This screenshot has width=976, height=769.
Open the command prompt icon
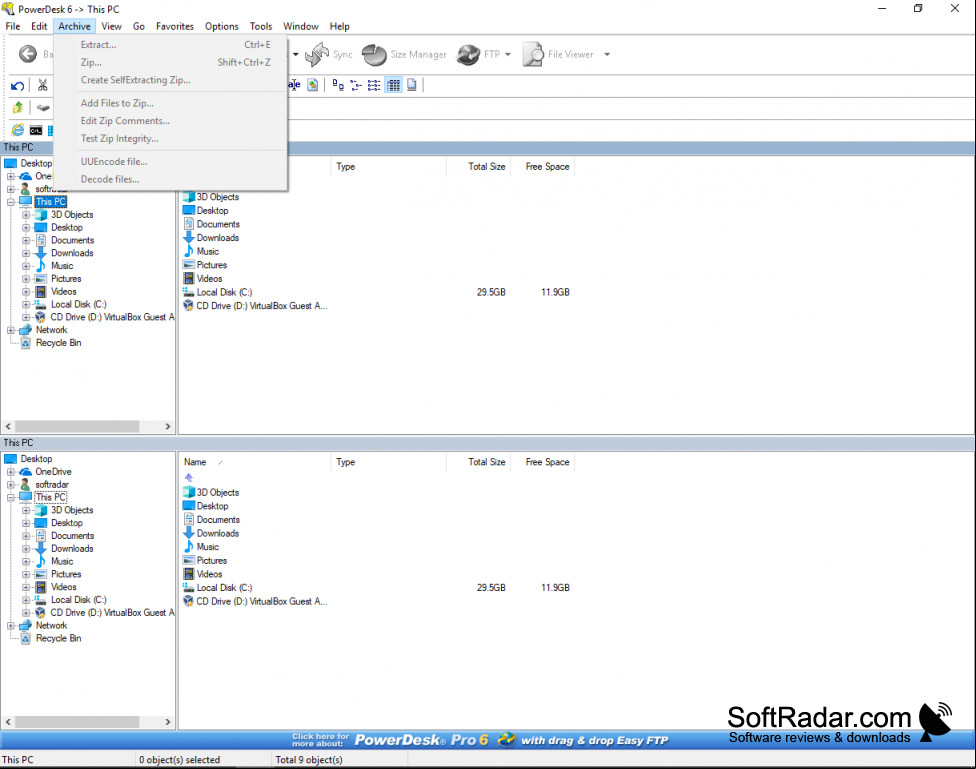36,130
